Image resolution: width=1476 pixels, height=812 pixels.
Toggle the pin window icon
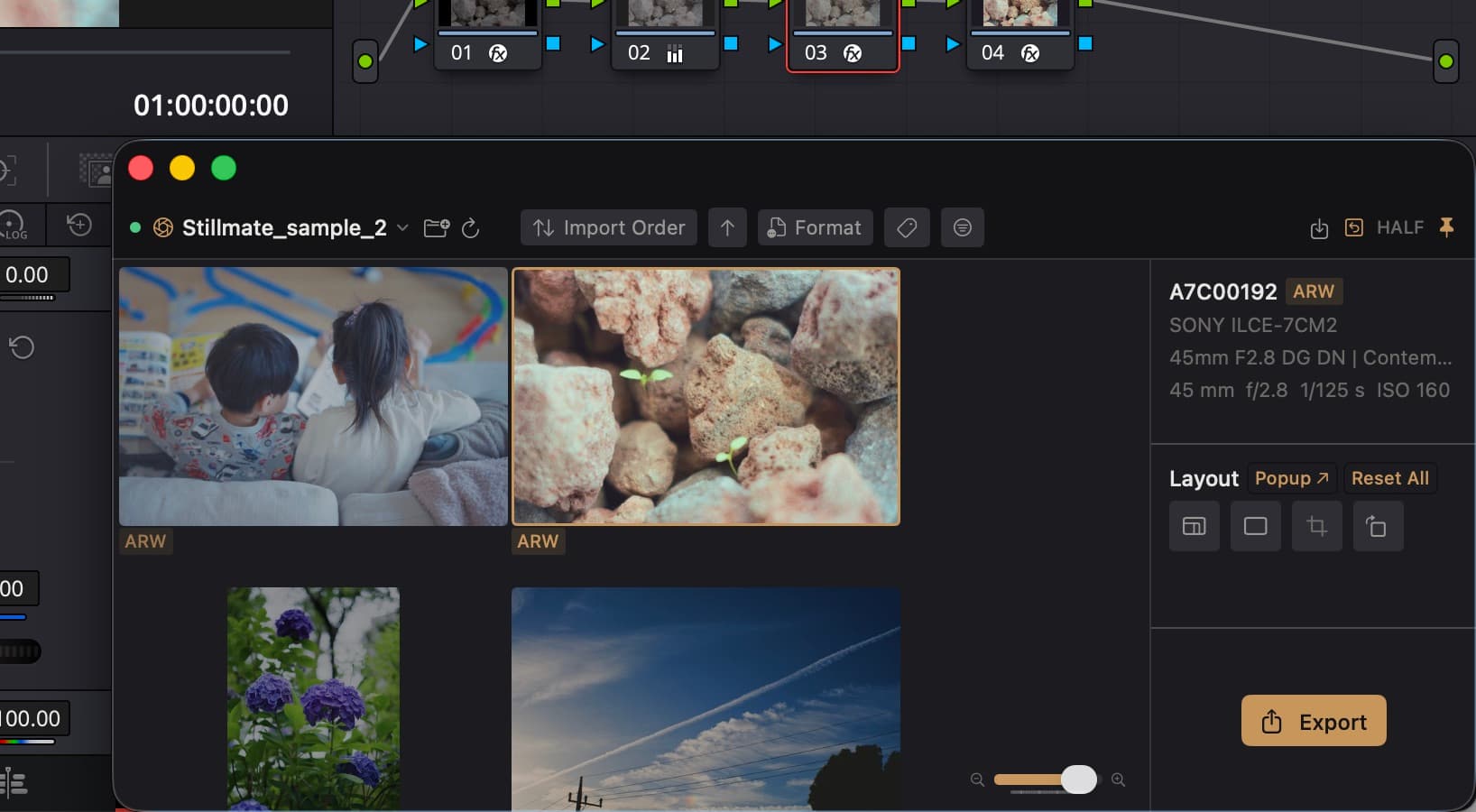coord(1446,227)
